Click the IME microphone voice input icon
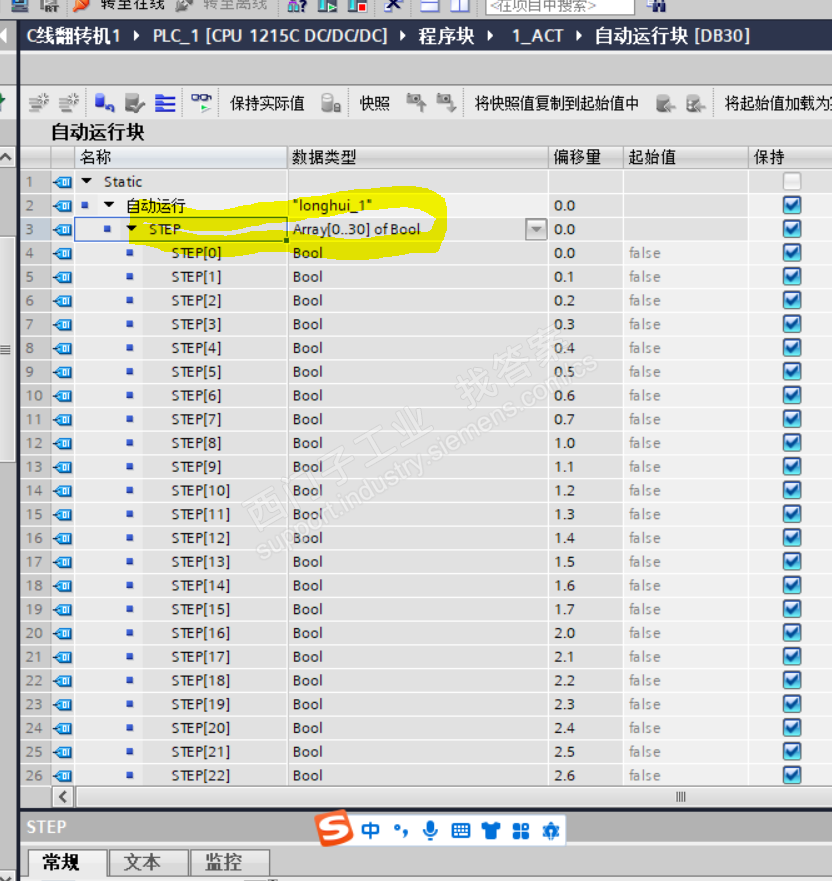The image size is (832, 881). 430,830
